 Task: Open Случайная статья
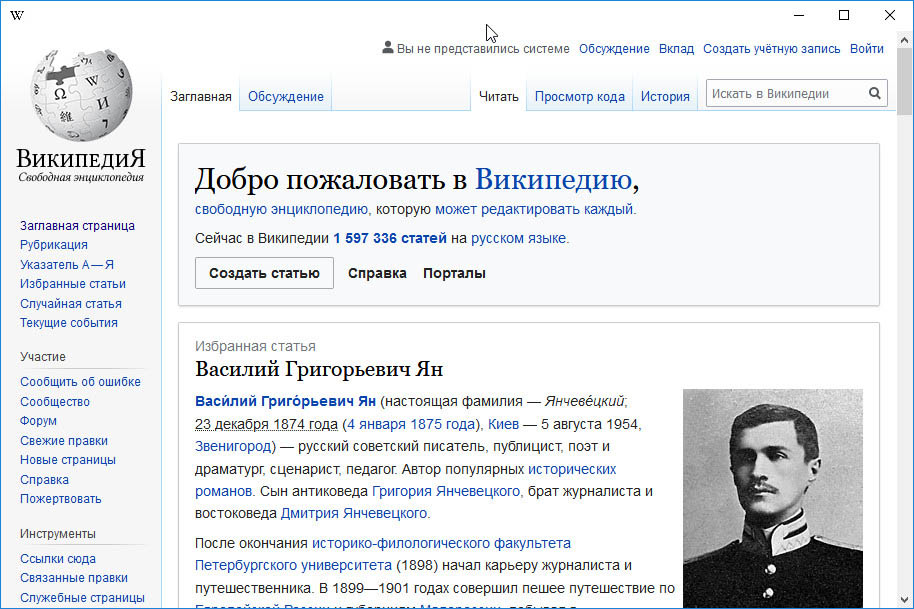(71, 304)
